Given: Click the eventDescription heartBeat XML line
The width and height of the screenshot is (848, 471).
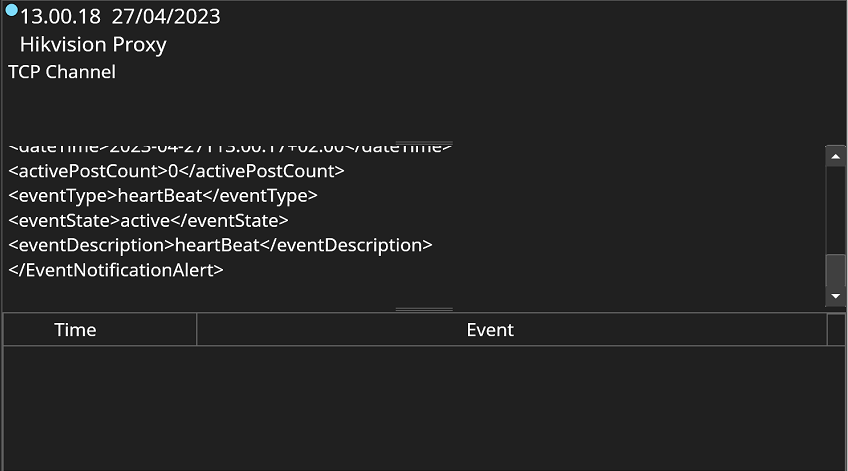Looking at the screenshot, I should 220,245.
